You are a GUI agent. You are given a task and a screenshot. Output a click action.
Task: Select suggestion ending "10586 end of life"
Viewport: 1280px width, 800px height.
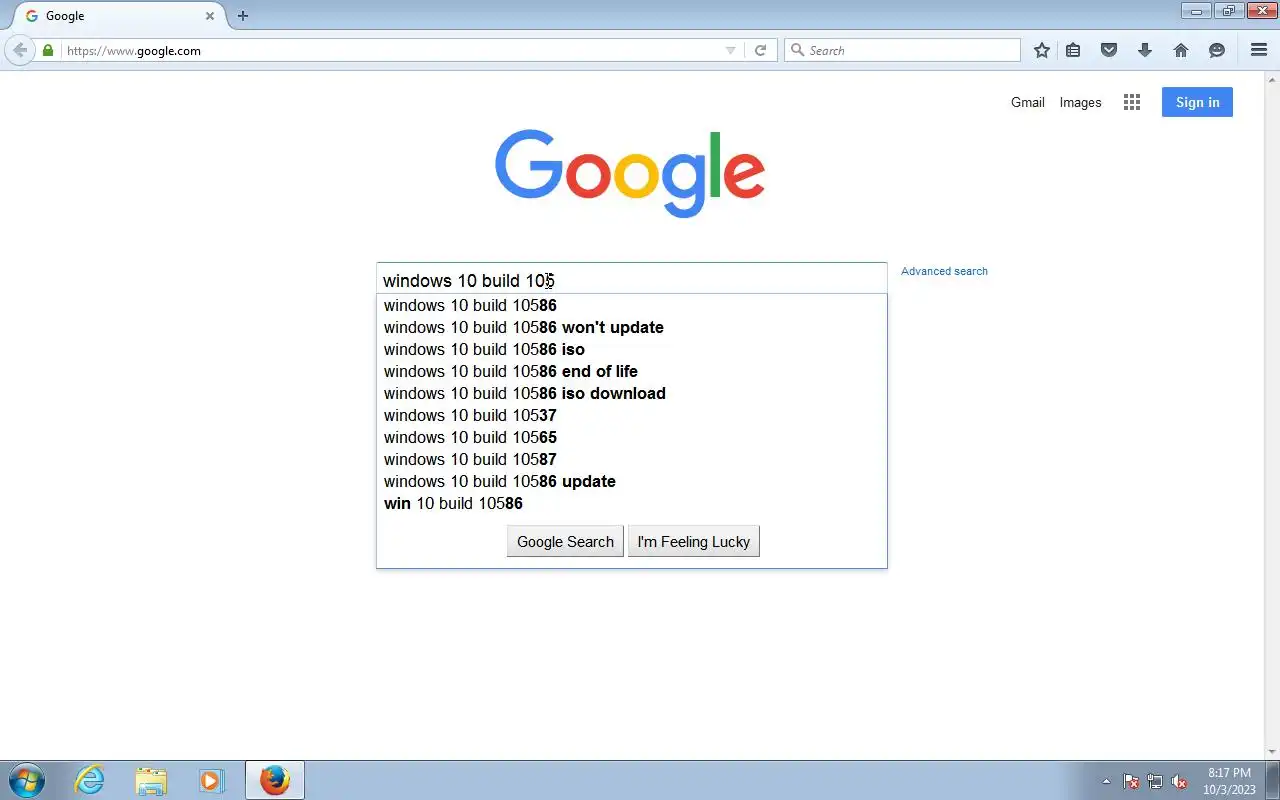[x=631, y=371]
